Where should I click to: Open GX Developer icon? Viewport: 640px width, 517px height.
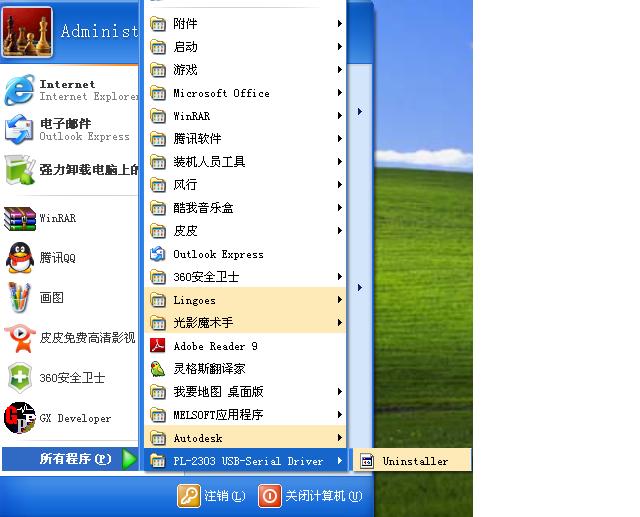[x=20, y=418]
